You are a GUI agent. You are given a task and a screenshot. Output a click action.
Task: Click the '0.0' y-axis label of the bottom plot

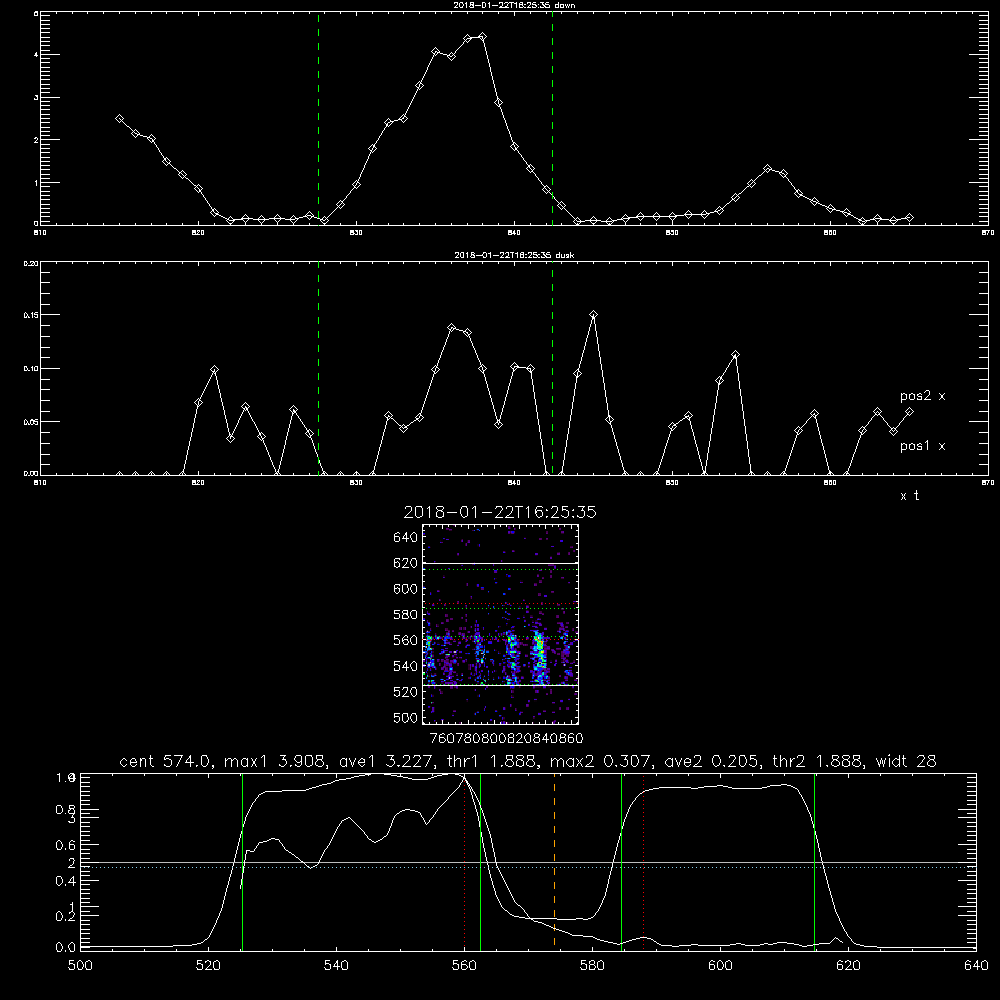[x=66, y=948]
